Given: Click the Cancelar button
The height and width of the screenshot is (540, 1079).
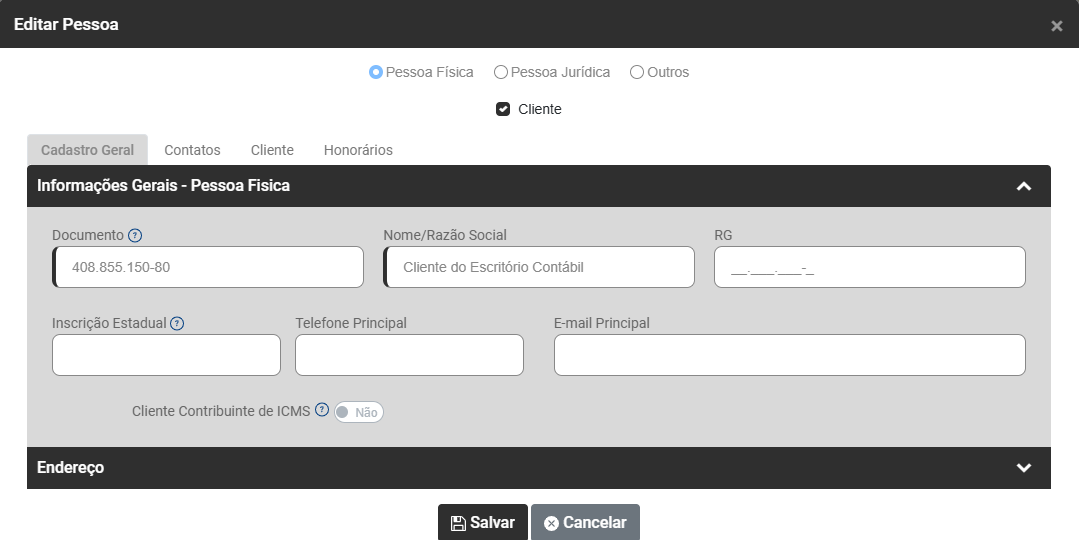Looking at the screenshot, I should tap(585, 522).
